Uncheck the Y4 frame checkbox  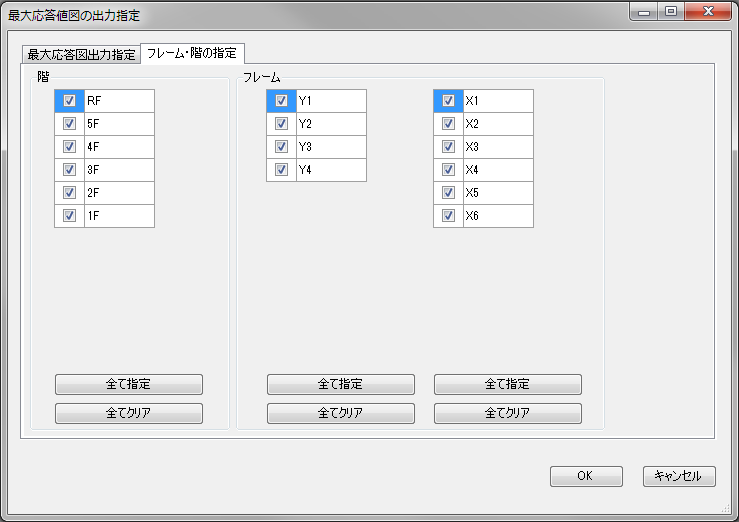[x=281, y=170]
